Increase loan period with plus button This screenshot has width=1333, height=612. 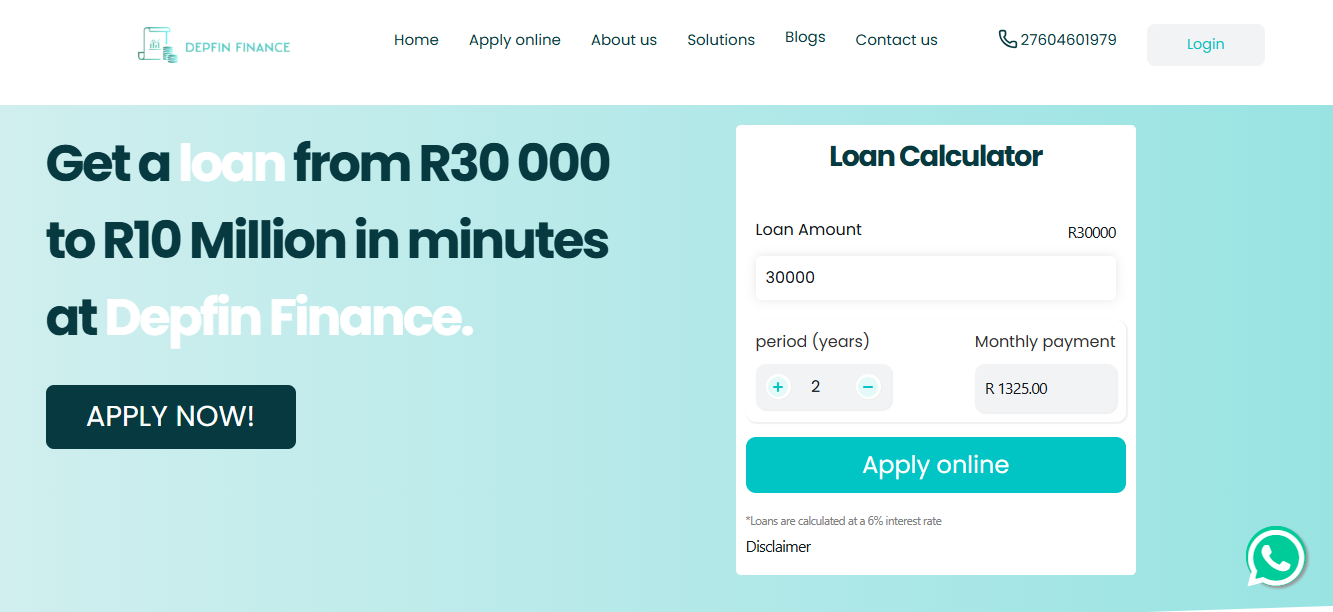pyautogui.click(x=778, y=387)
